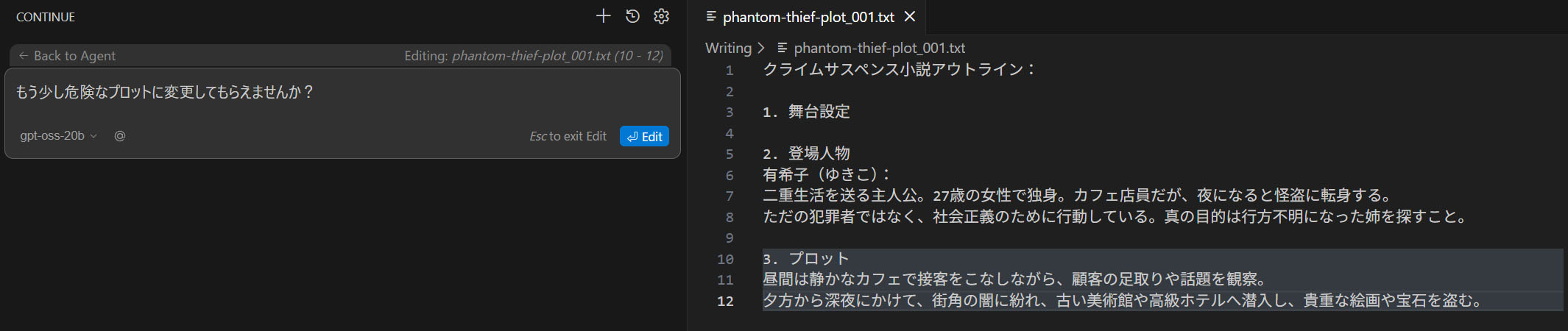The image size is (1568, 331).
Task: Open the gpt-oss-20b model dropdown
Action: click(x=58, y=136)
